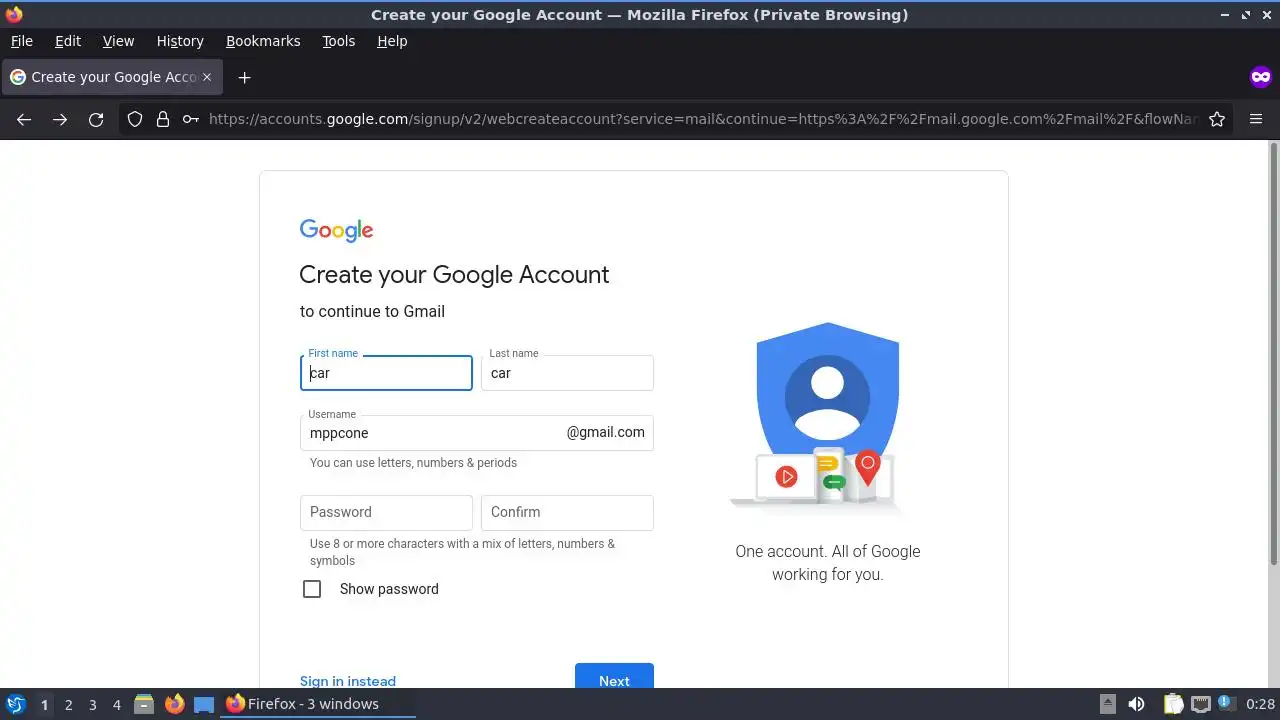Click the Password field
Viewport: 1280px width, 720px height.
point(386,512)
